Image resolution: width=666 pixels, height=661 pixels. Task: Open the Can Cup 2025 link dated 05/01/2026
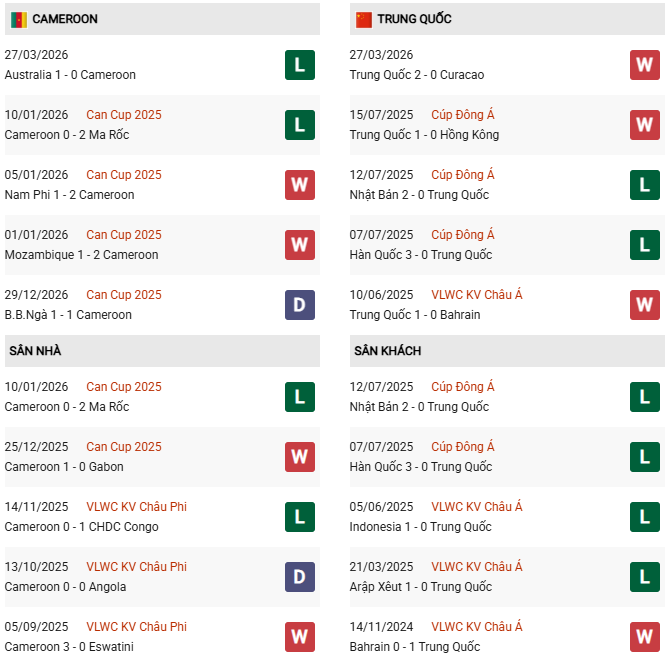[x=124, y=175]
